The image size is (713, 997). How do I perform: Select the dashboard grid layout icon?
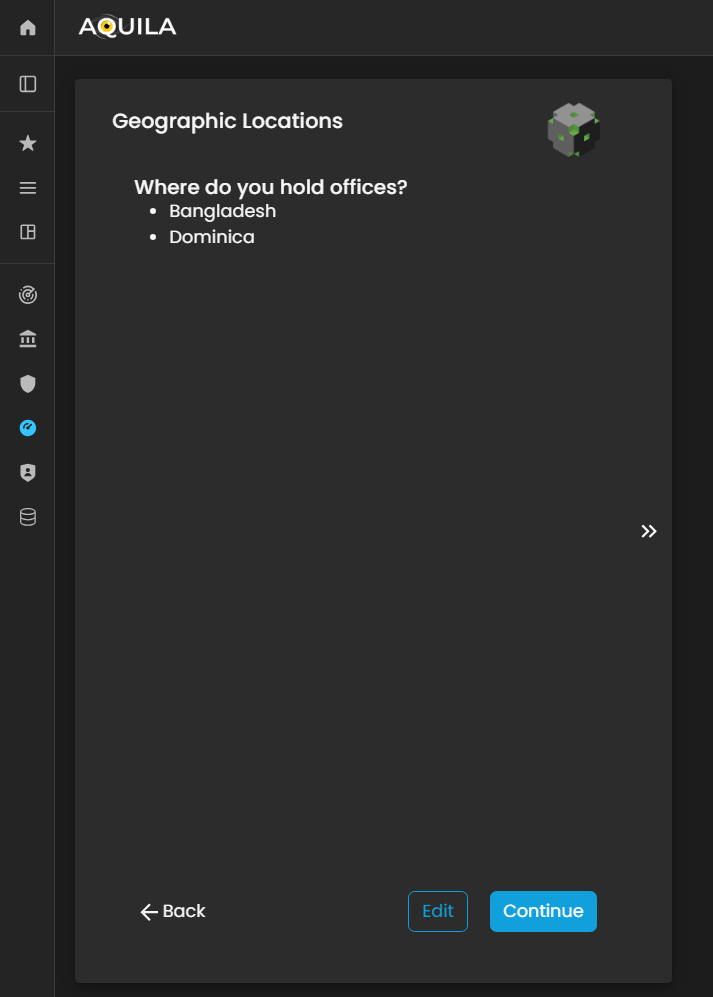pos(28,232)
